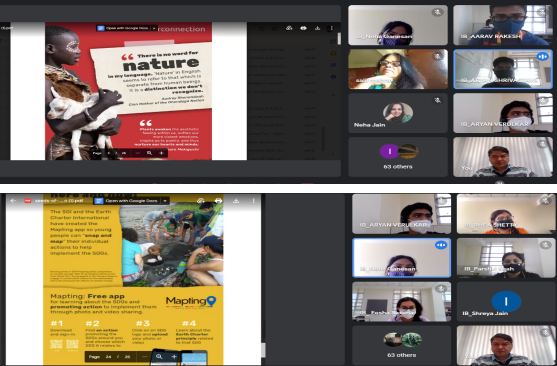Click the page number 24 field
The image size is (557, 366).
pos(108,356)
